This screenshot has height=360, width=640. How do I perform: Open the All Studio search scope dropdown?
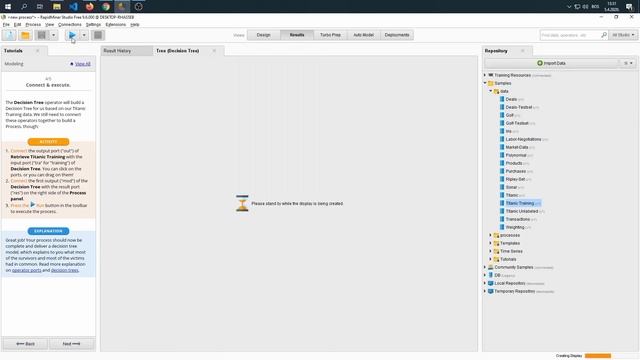pyautogui.click(x=623, y=35)
